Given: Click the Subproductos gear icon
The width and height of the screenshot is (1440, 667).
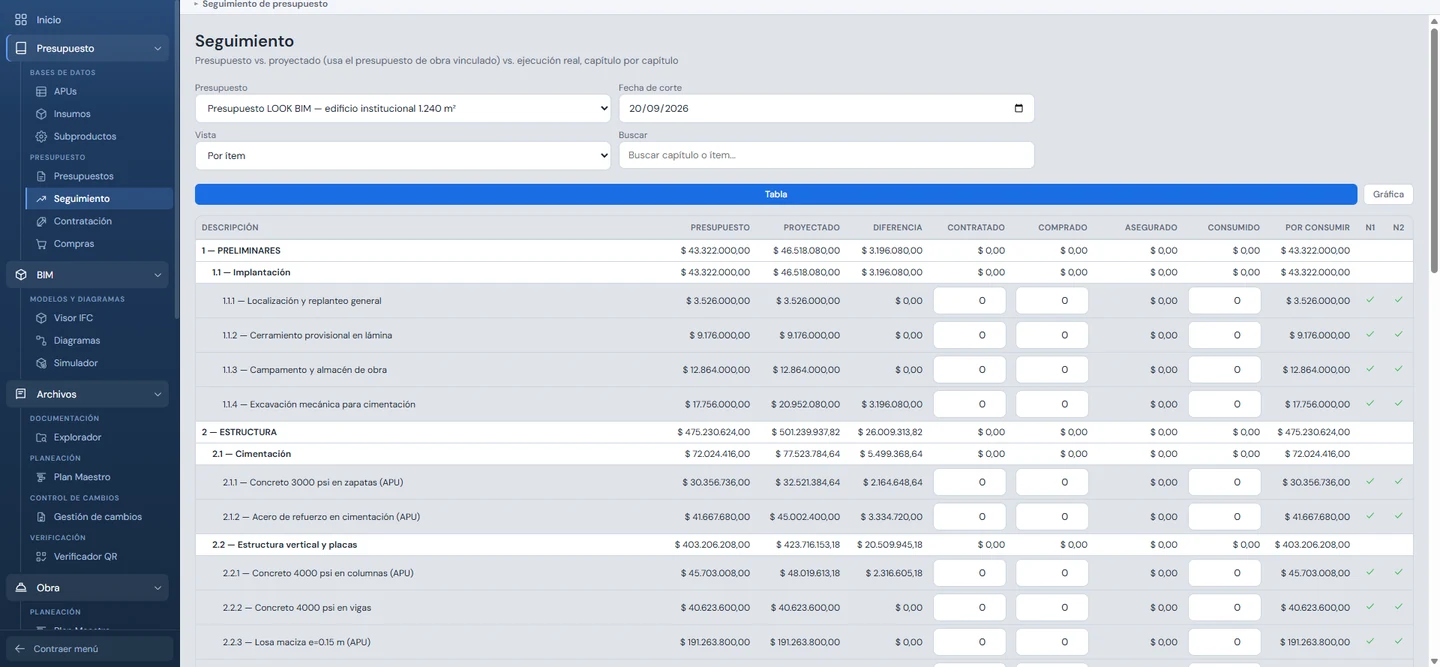Looking at the screenshot, I should coord(41,136).
